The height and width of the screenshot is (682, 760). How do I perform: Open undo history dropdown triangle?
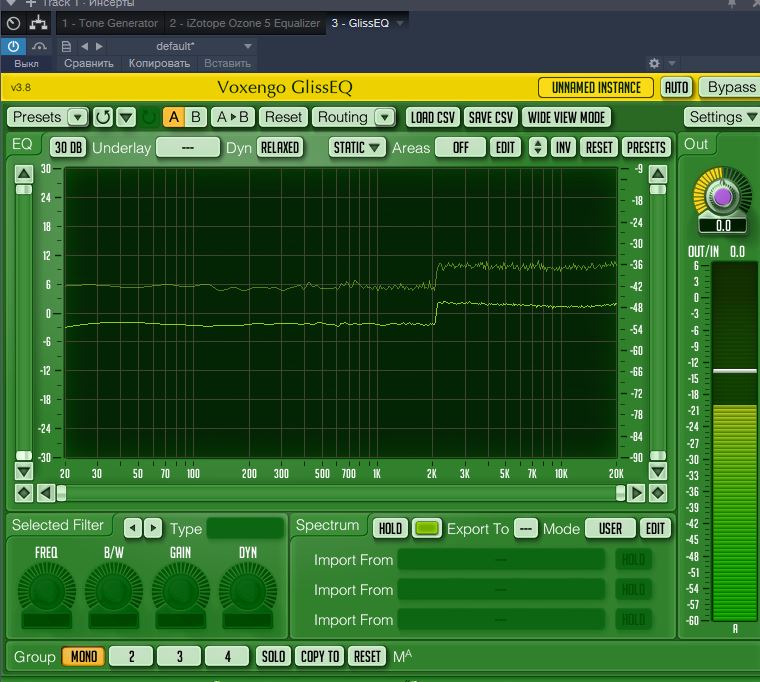point(127,117)
